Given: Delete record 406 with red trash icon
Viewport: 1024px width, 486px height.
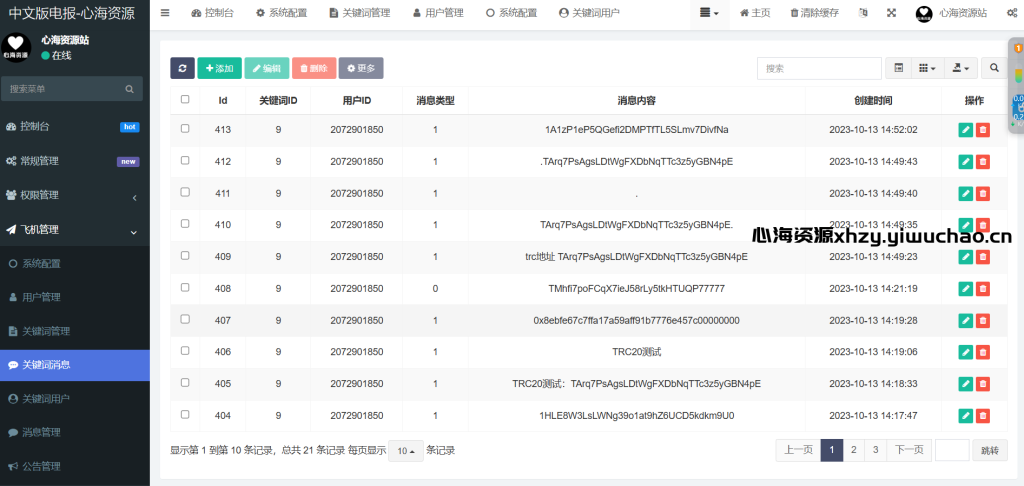Looking at the screenshot, I should [x=982, y=352].
